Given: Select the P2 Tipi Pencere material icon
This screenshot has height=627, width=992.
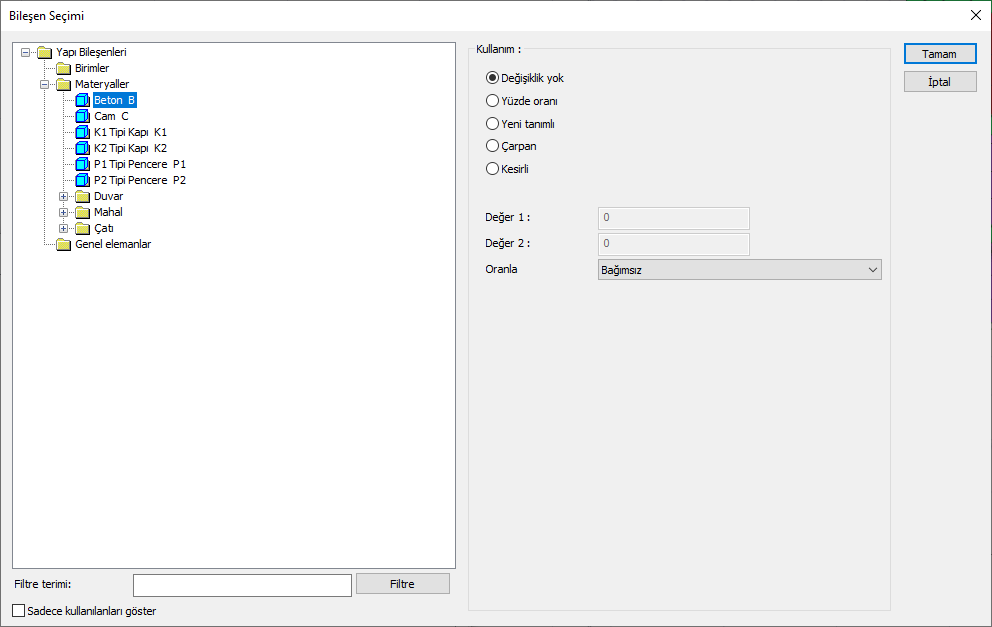Looking at the screenshot, I should (x=82, y=180).
